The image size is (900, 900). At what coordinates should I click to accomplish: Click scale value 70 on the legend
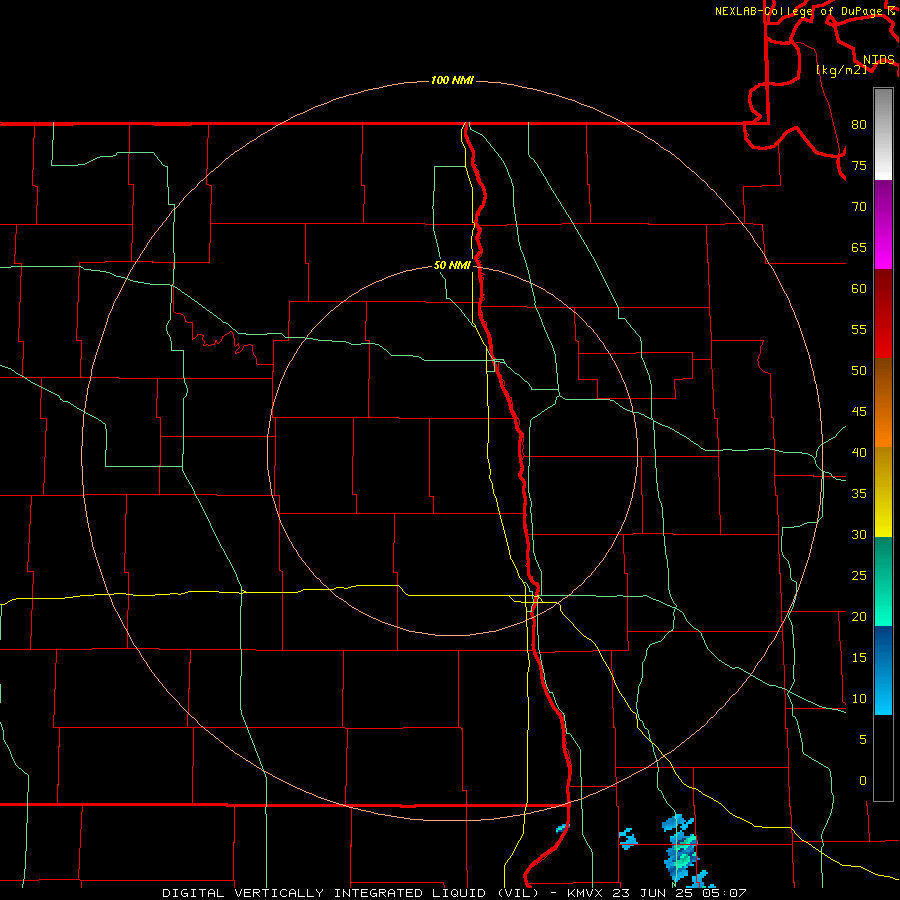859,207
